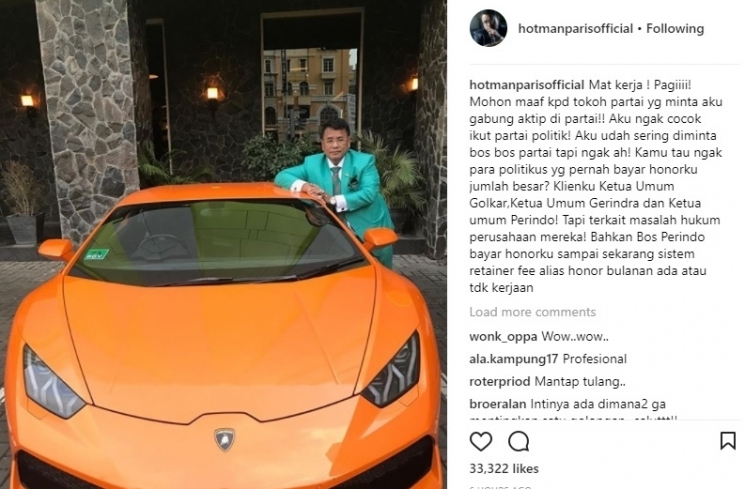Visit the ala.kampung17 commenter profile
This screenshot has width=745, height=489.
click(514, 359)
